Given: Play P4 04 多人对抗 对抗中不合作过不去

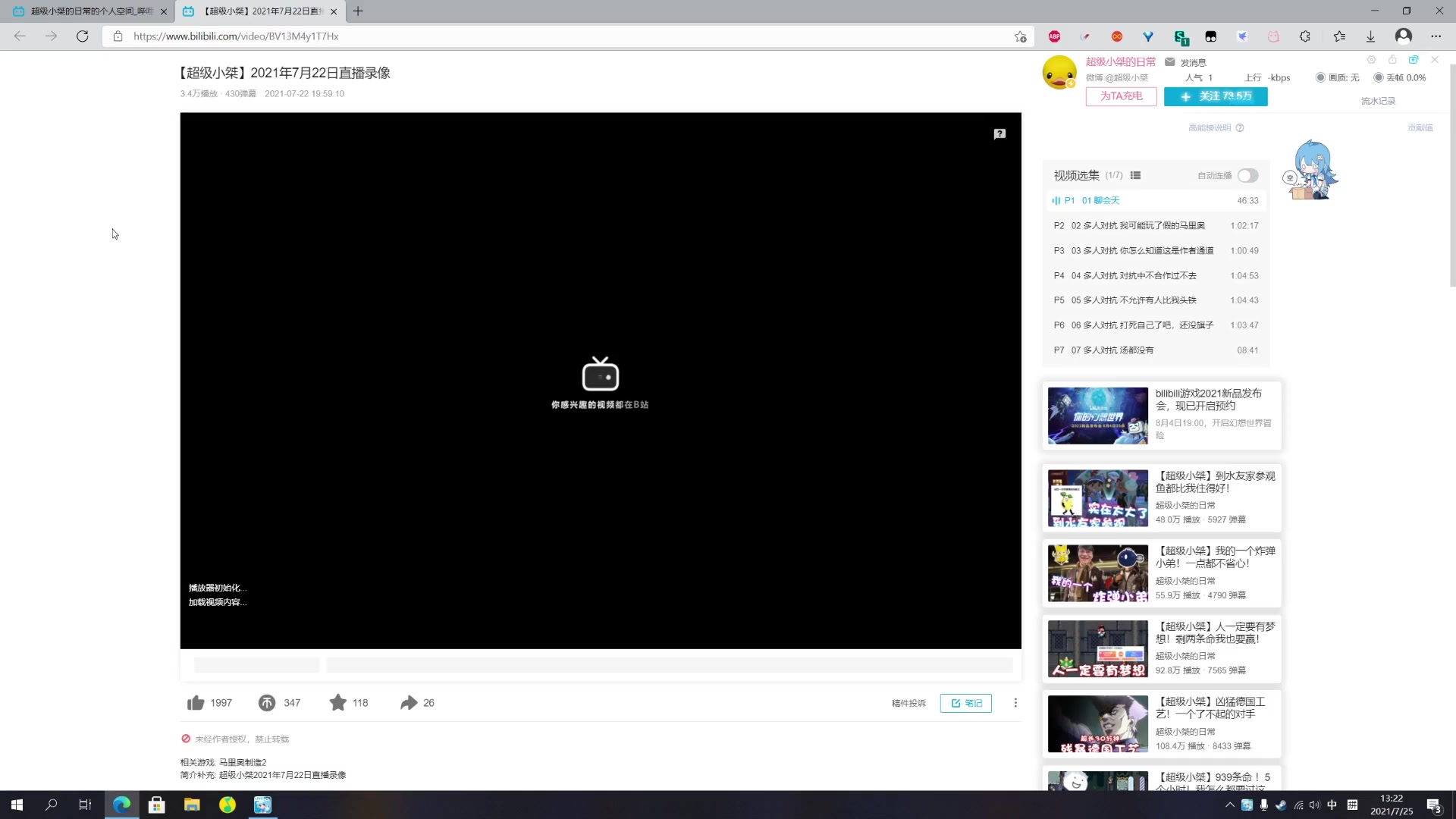Looking at the screenshot, I should coord(1156,275).
